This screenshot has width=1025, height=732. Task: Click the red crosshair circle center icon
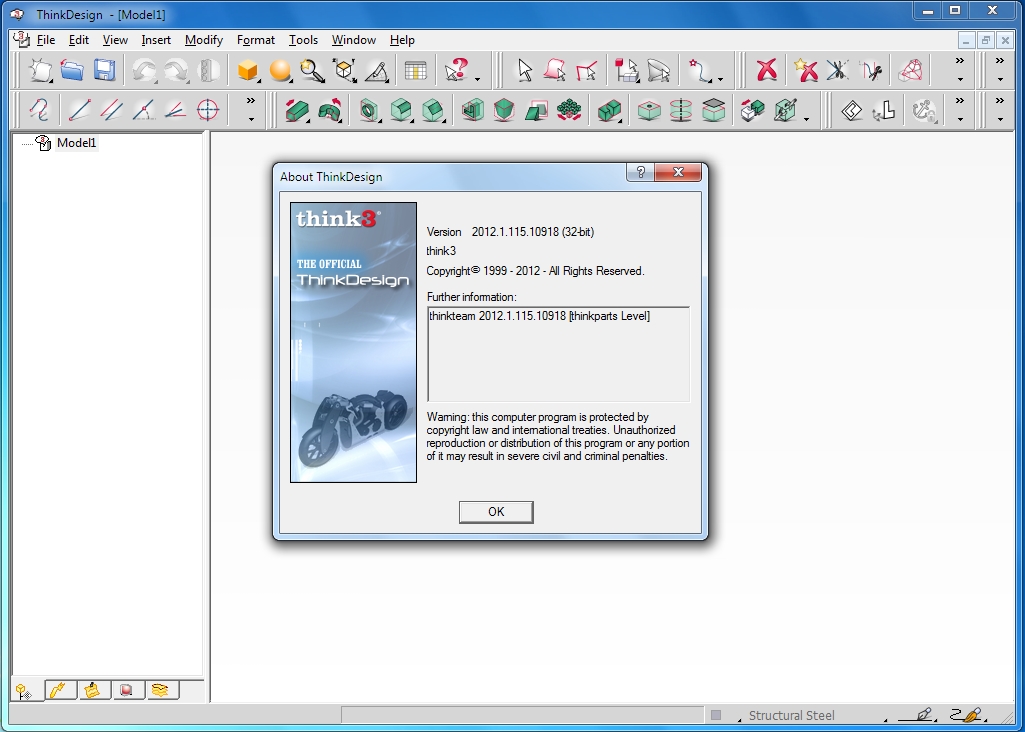coord(208,110)
